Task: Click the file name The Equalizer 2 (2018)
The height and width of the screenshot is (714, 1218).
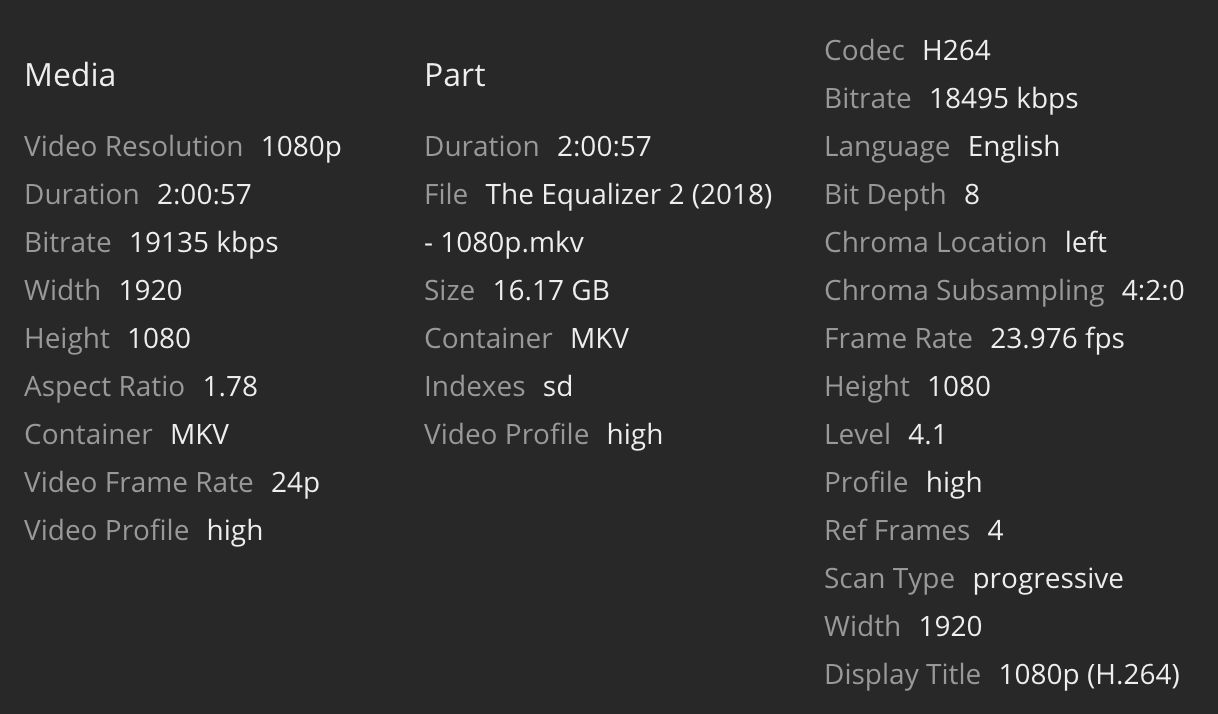Action: click(628, 194)
